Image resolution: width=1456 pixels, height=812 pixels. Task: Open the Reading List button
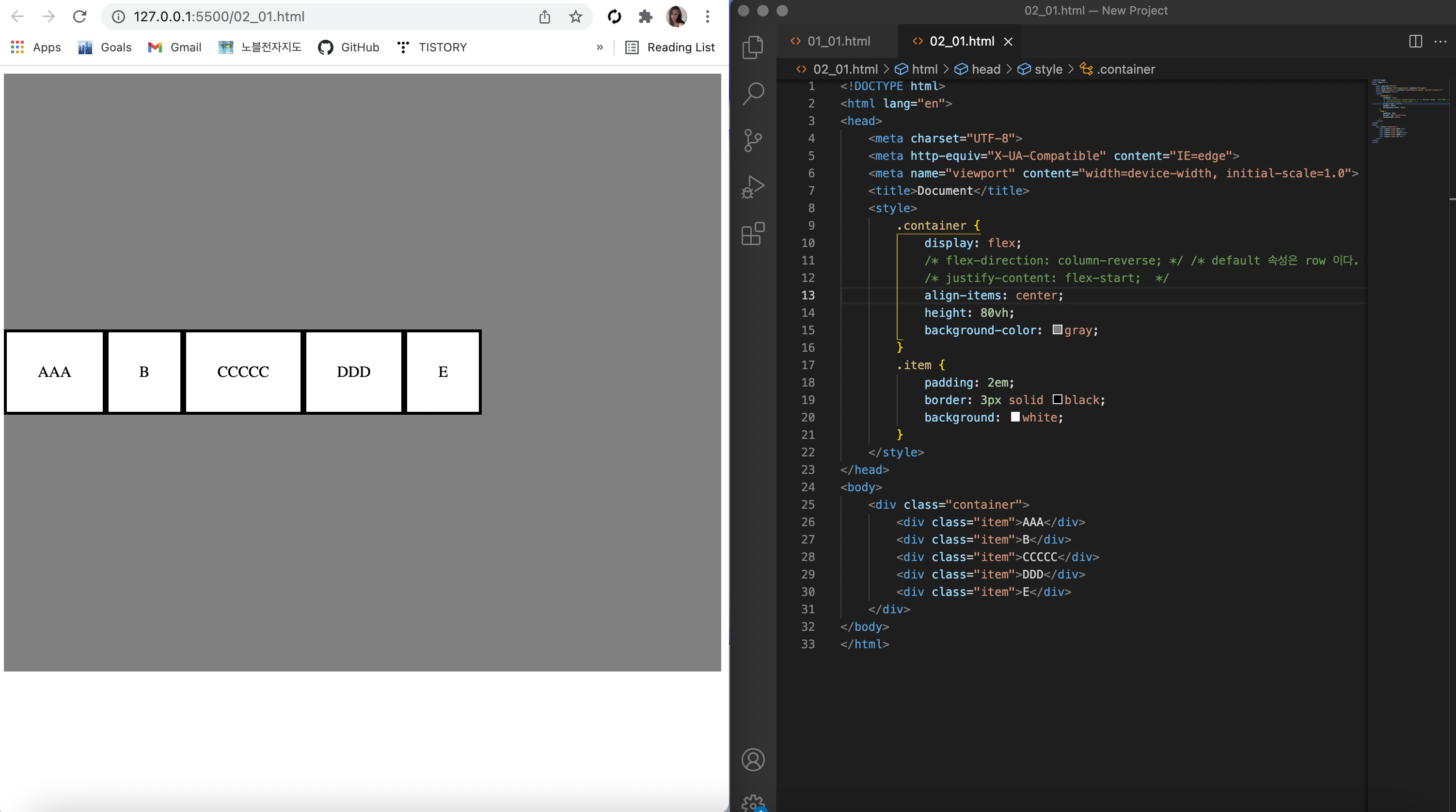click(x=670, y=47)
